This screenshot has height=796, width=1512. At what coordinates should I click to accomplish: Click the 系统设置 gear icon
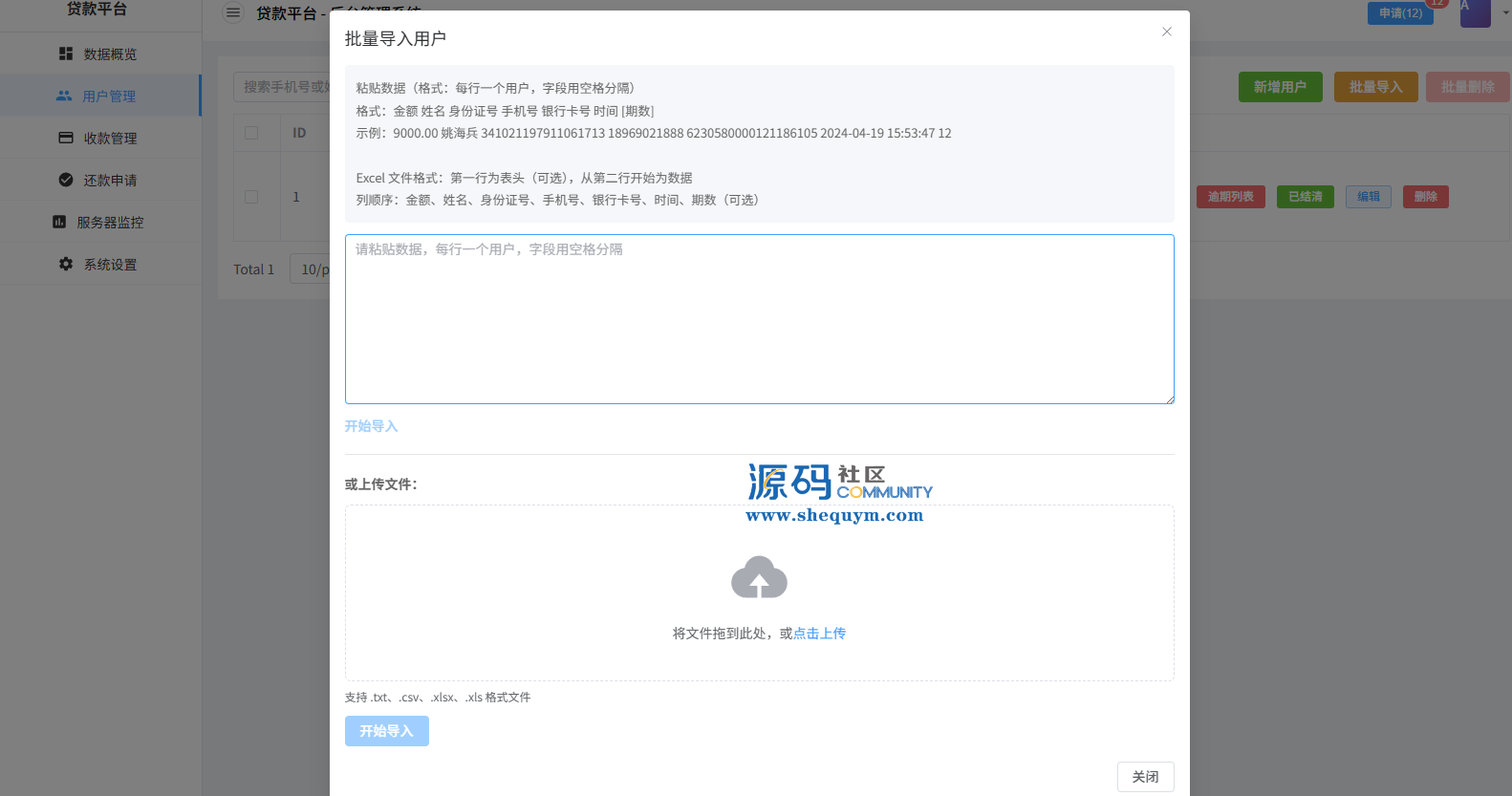pos(66,265)
